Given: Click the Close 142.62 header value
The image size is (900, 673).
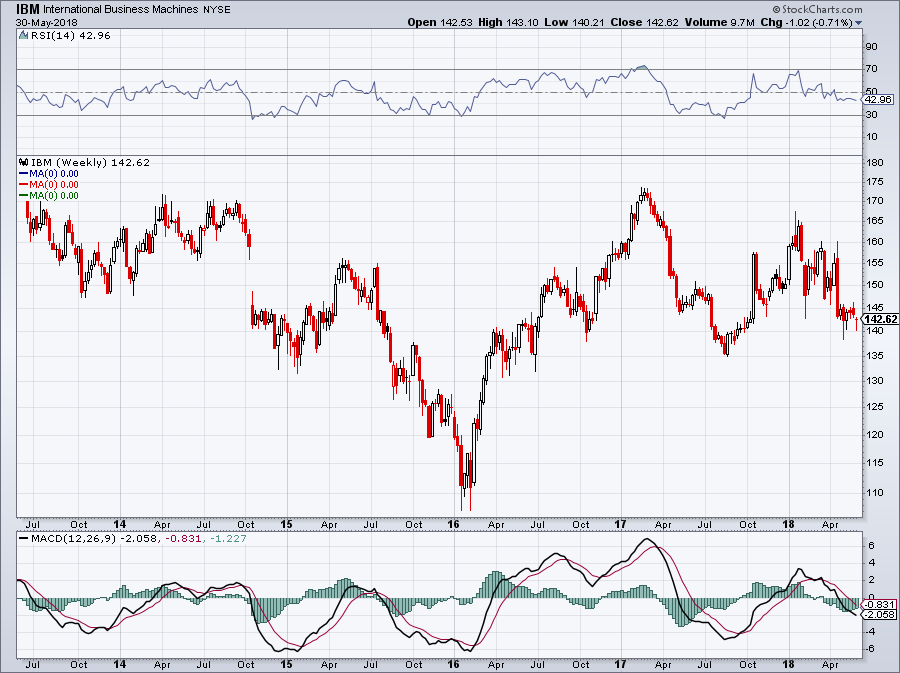Looking at the screenshot, I should tap(646, 22).
